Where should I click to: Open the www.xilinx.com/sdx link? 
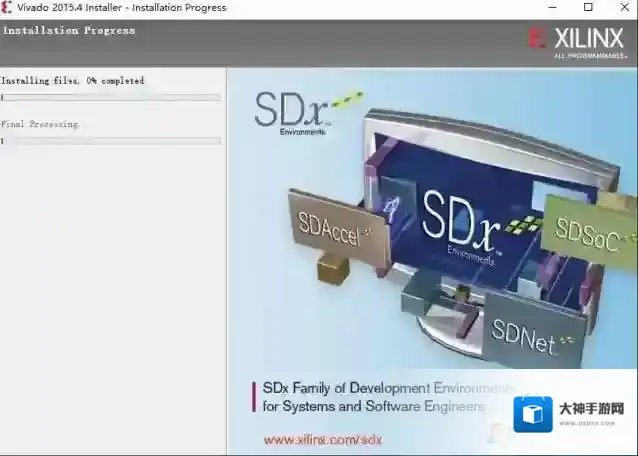point(322,439)
